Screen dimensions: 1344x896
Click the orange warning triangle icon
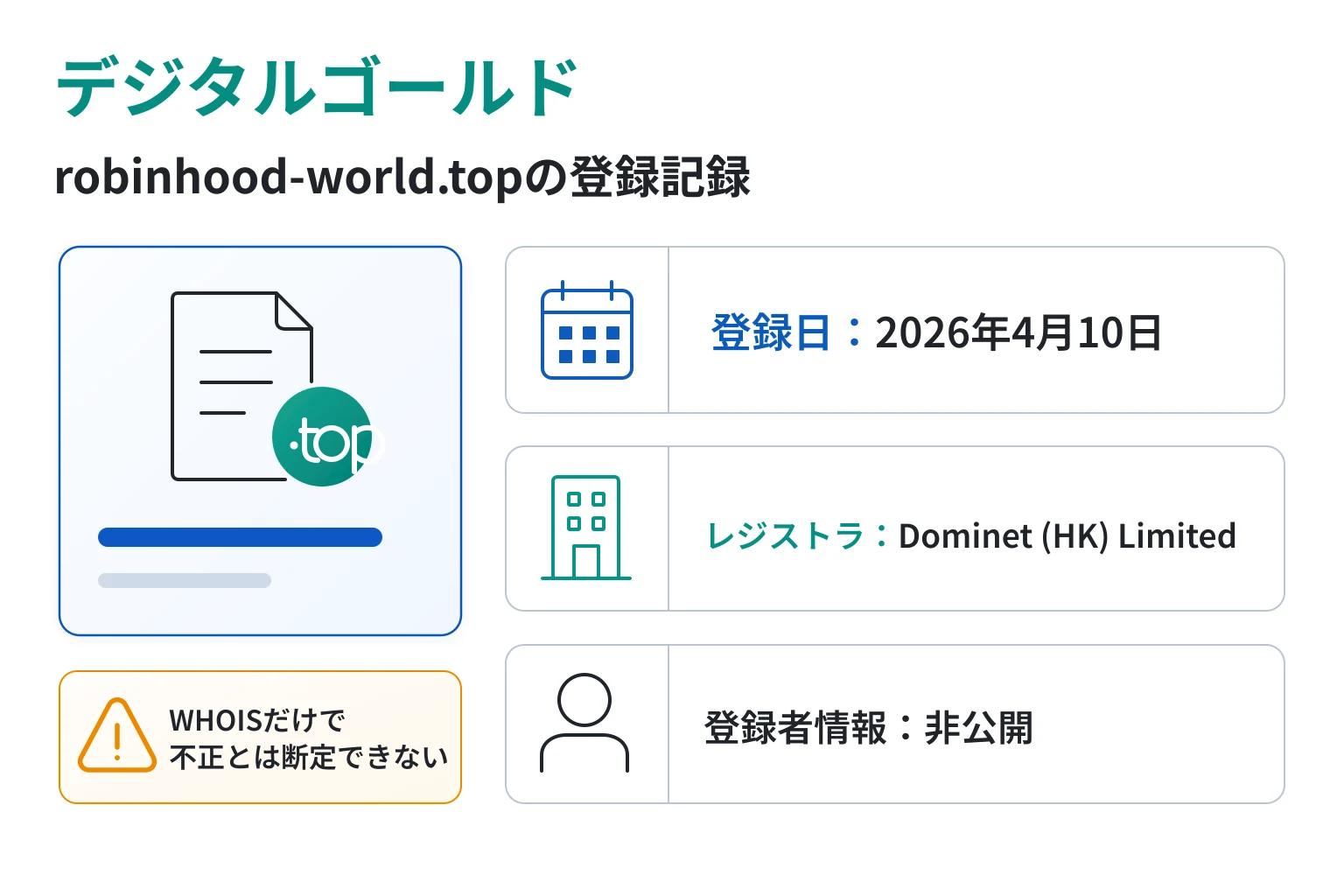pyautogui.click(x=117, y=736)
